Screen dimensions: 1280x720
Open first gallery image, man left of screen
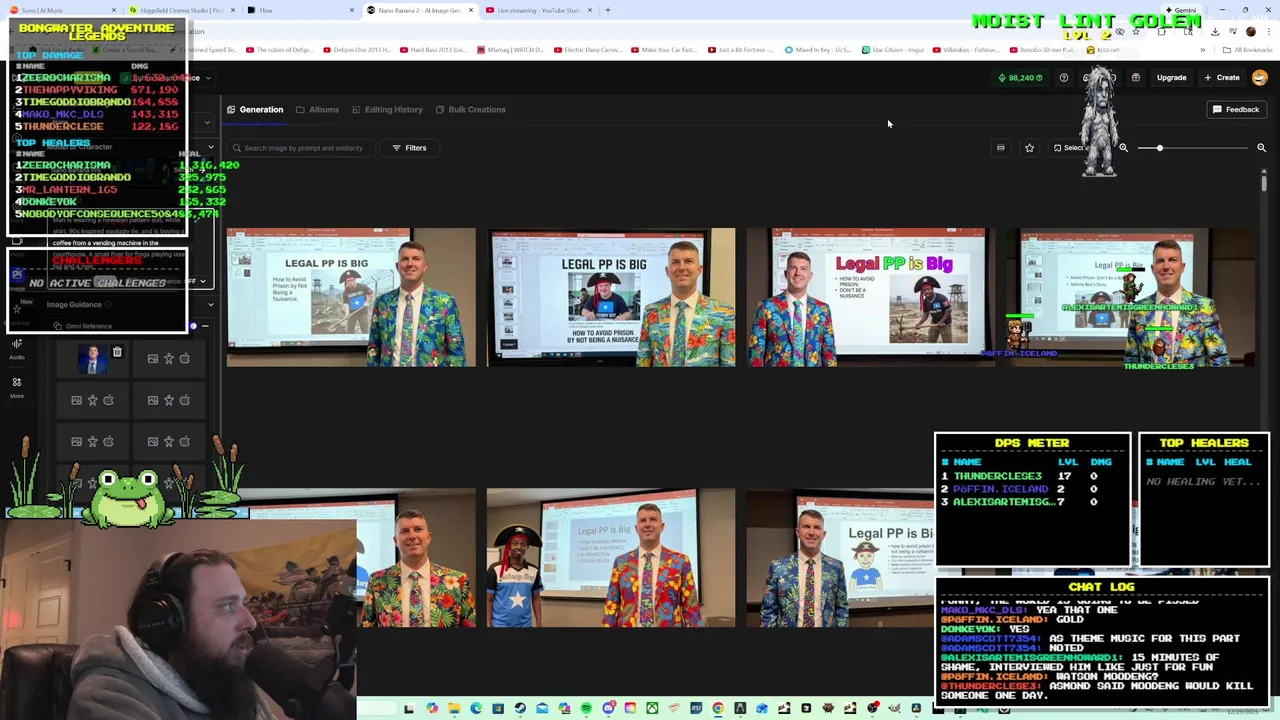(x=351, y=297)
